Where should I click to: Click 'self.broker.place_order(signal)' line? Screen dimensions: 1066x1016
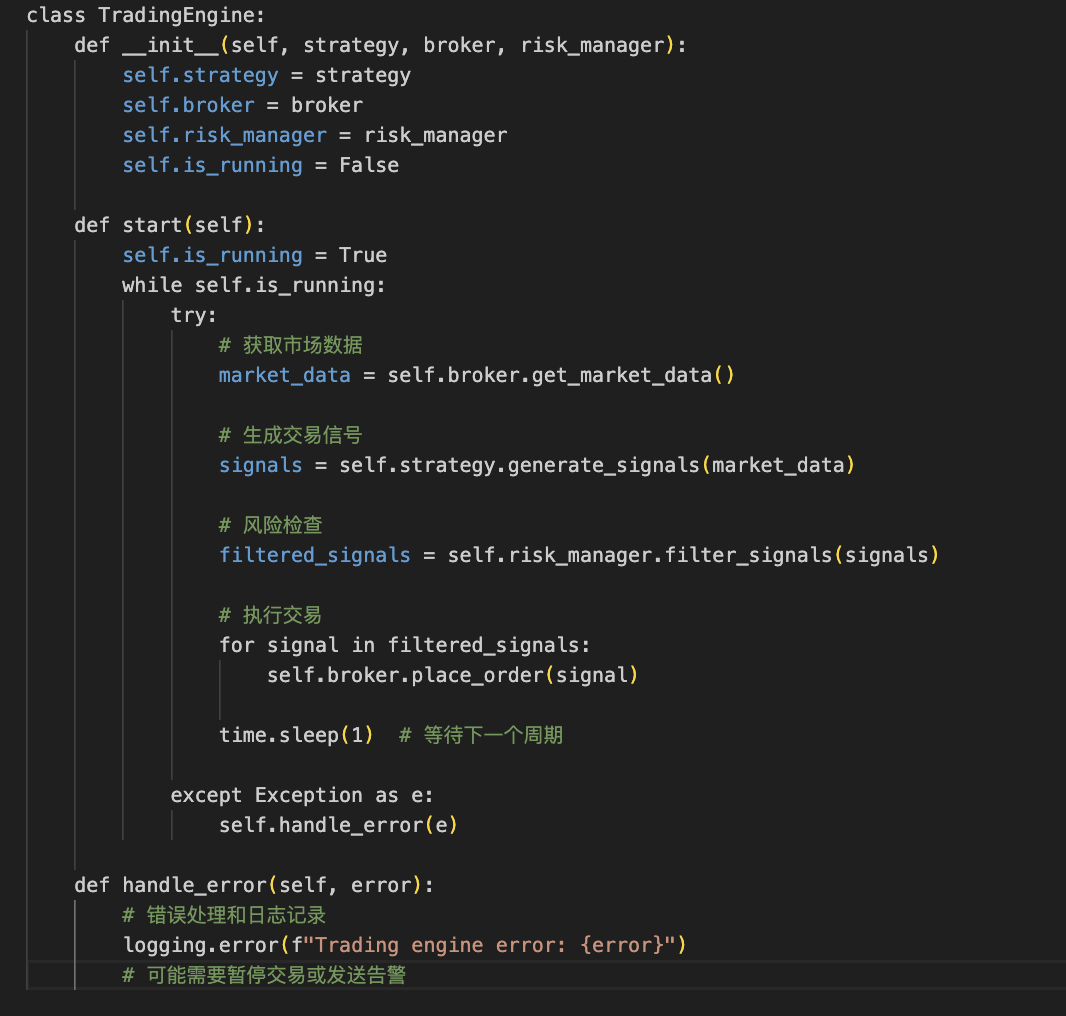pyautogui.click(x=453, y=675)
